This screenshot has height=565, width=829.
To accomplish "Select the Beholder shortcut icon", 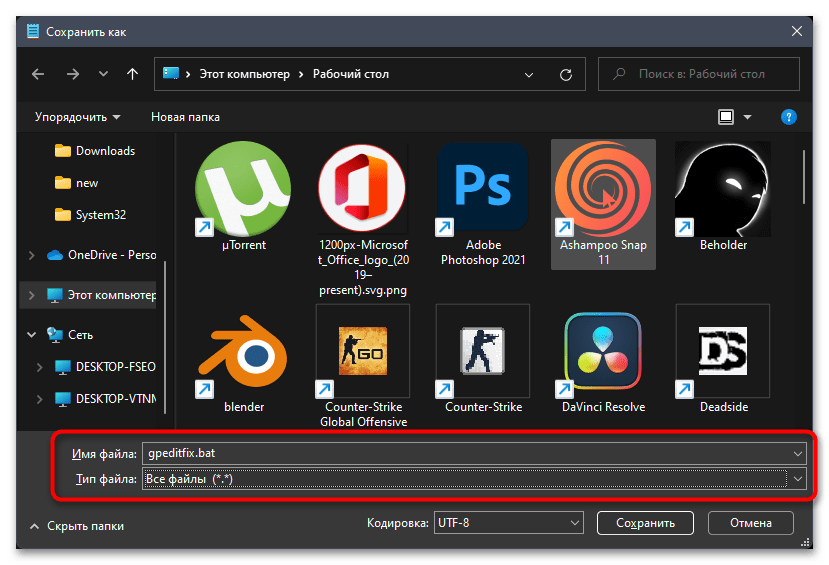I will tap(723, 189).
